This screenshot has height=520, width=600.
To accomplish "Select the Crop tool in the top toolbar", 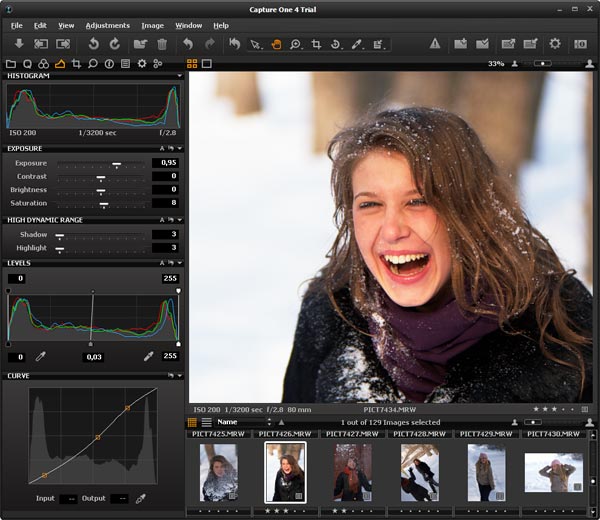I will pyautogui.click(x=316, y=44).
